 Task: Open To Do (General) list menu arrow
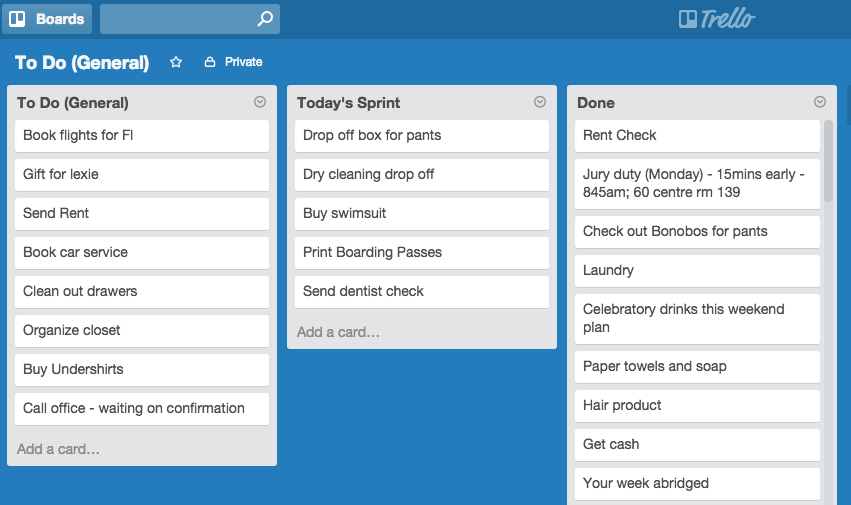pyautogui.click(x=260, y=102)
